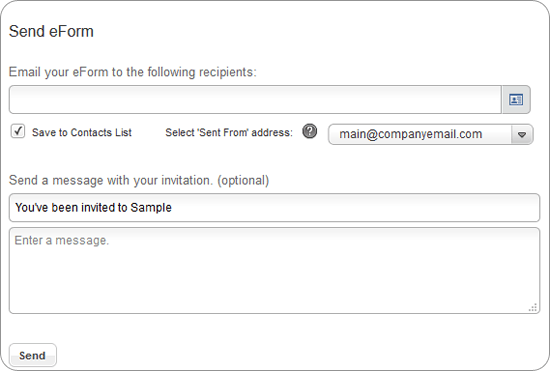Click the 'Enter a message.' placeholder text
Viewport: 550px width, 371px height.
pos(62,241)
